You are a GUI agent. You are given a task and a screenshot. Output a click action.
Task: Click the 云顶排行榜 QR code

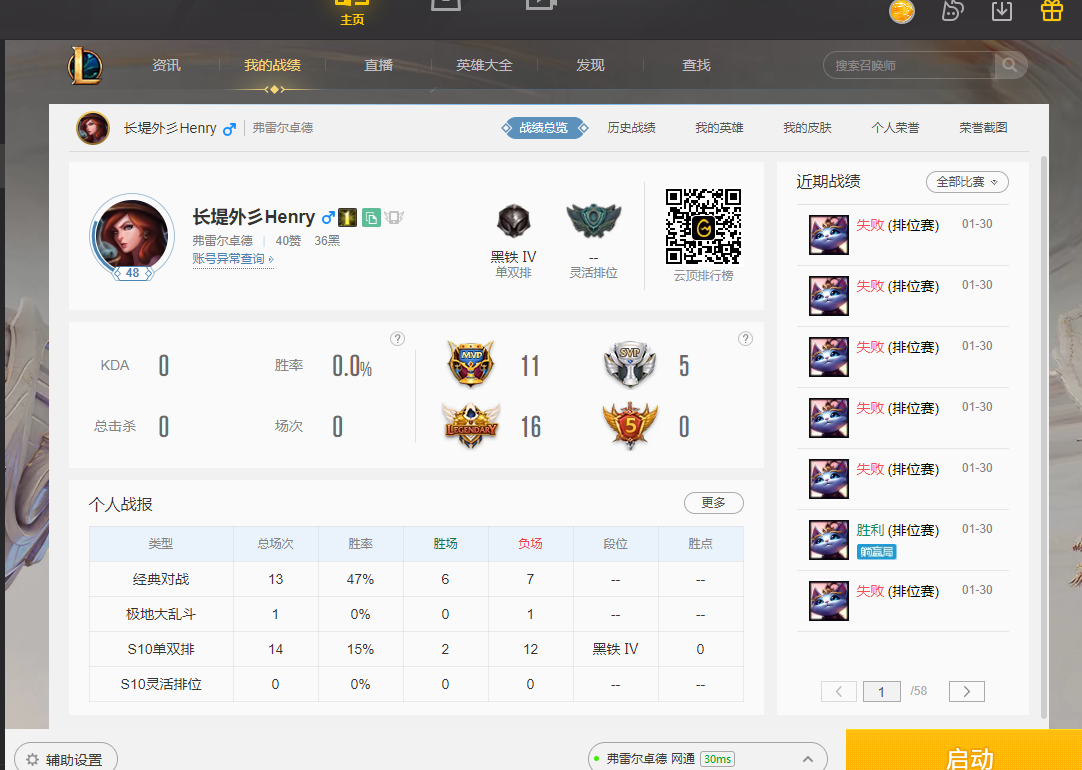703,226
